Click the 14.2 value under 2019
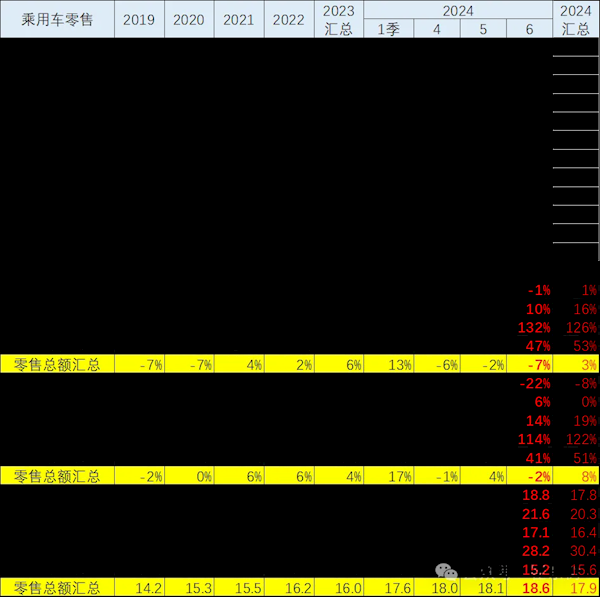This screenshot has width=600, height=597. (x=148, y=588)
